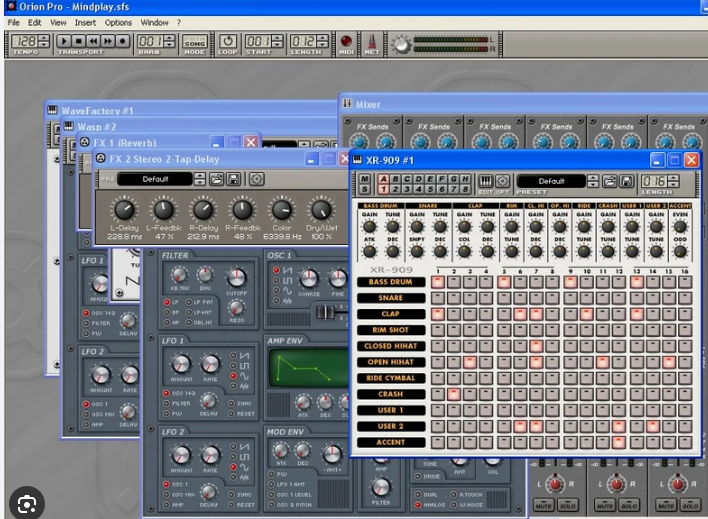Open FX 2 delay preset dropdown 'Default'
This screenshot has height=519, width=708.
(x=155, y=179)
